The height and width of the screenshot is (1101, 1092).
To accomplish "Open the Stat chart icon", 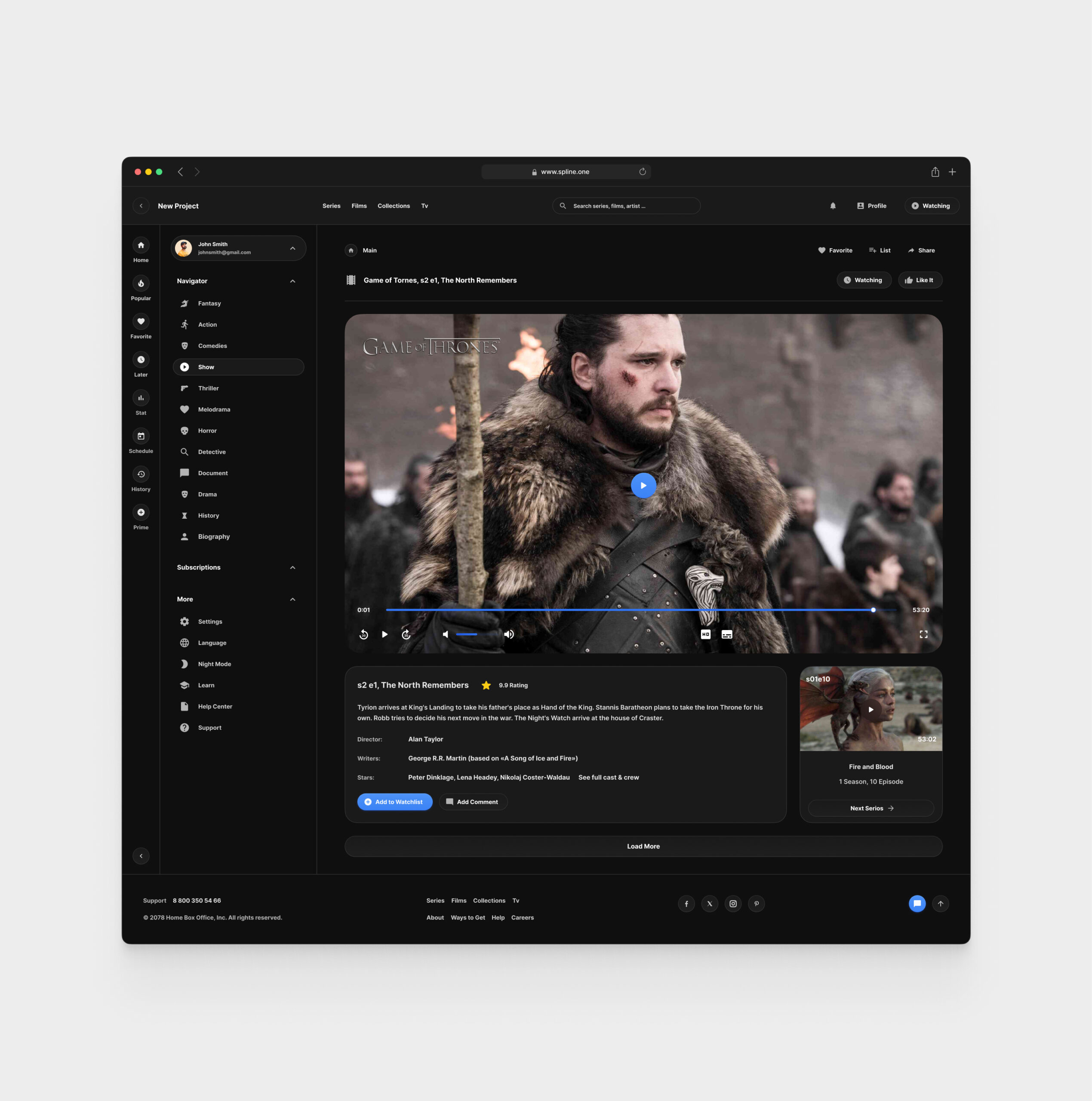I will point(141,398).
